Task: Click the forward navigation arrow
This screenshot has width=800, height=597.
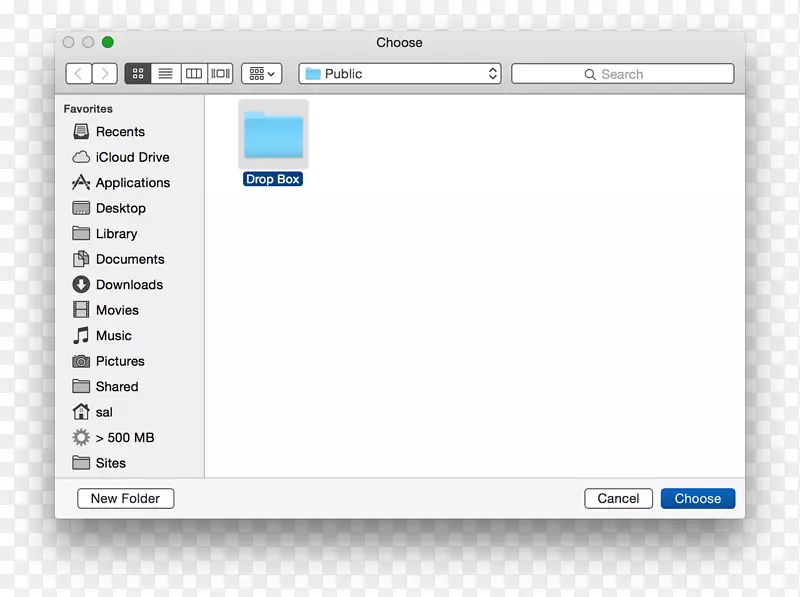Action: pyautogui.click(x=104, y=73)
